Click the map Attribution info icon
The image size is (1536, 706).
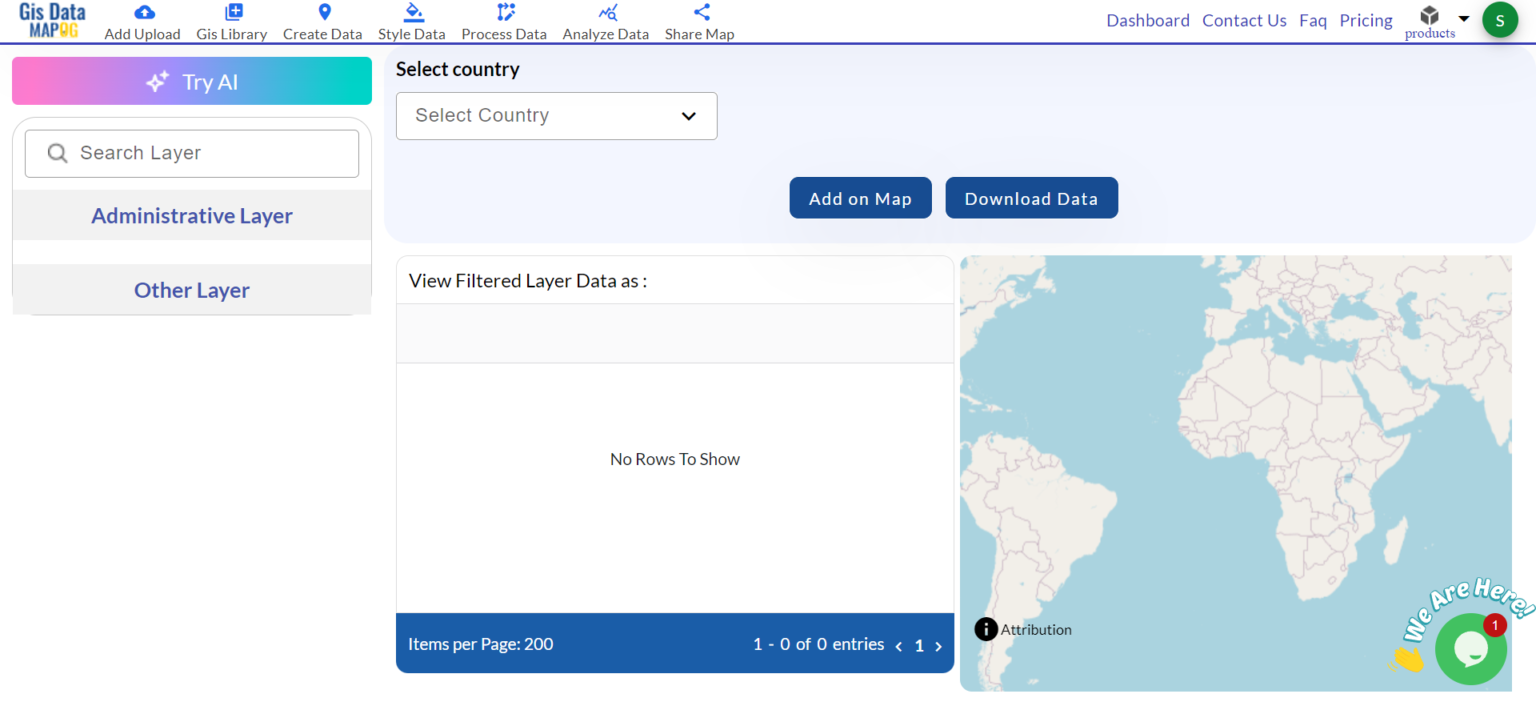click(x=986, y=629)
